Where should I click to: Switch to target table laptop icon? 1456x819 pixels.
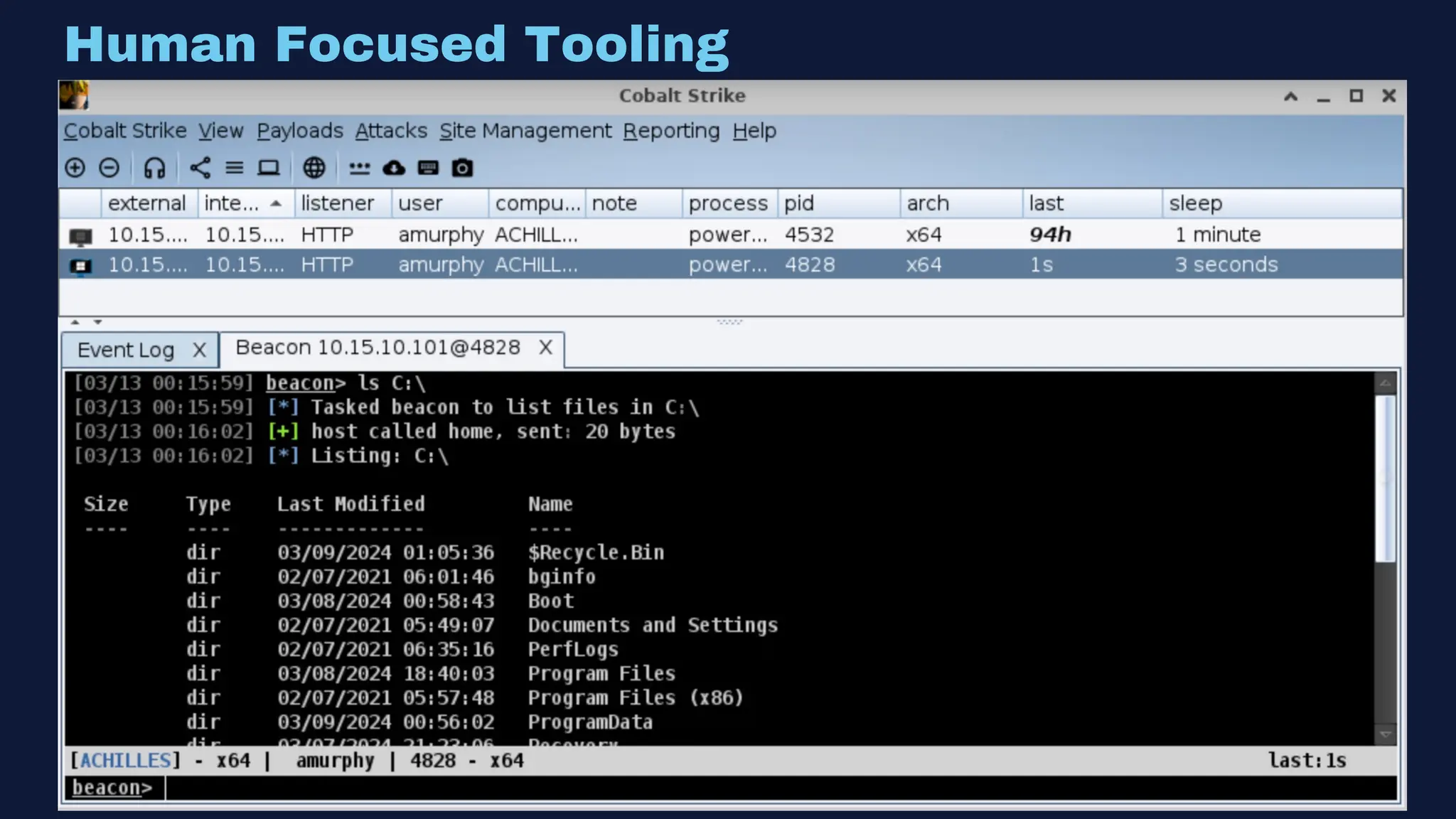click(269, 168)
